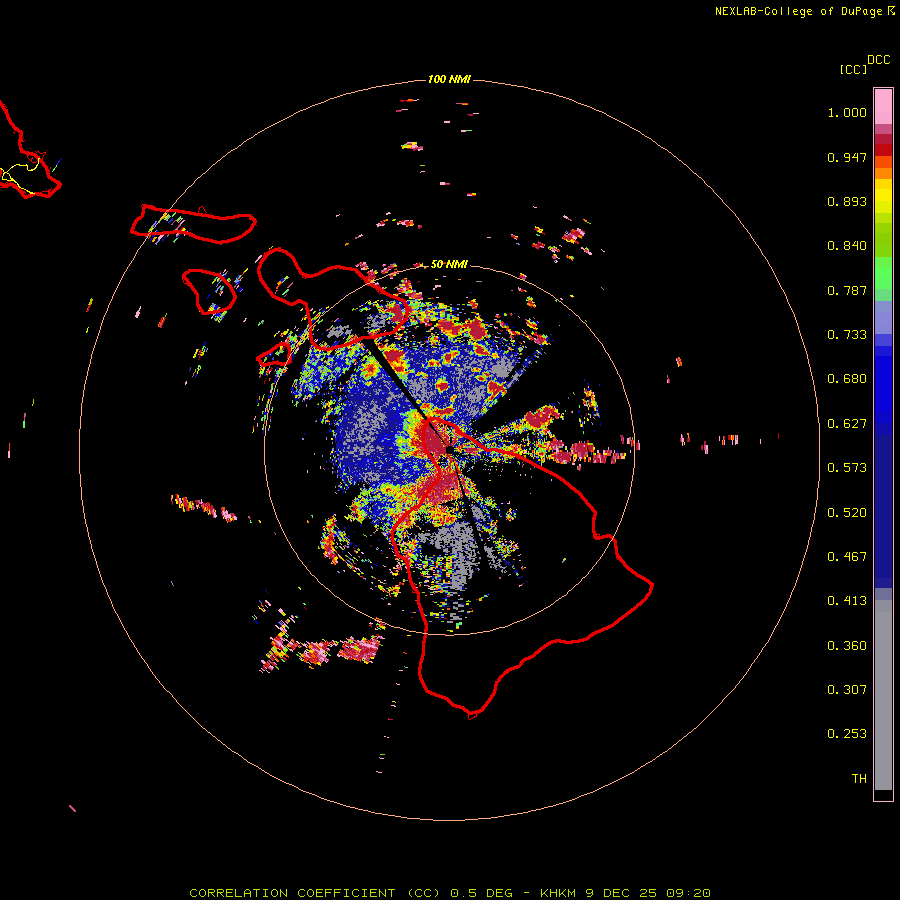Click the 0.840 color scale value

pyautogui.click(x=847, y=246)
